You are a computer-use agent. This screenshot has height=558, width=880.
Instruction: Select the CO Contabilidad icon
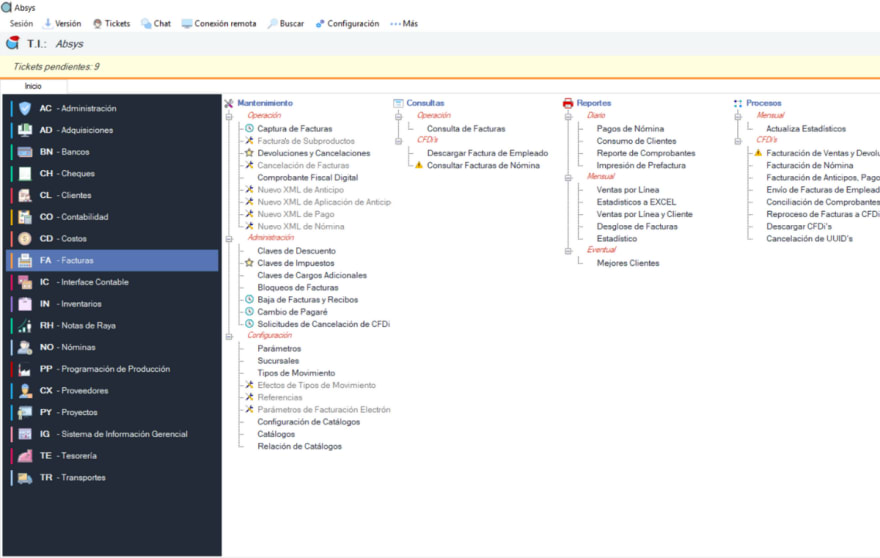(25, 217)
